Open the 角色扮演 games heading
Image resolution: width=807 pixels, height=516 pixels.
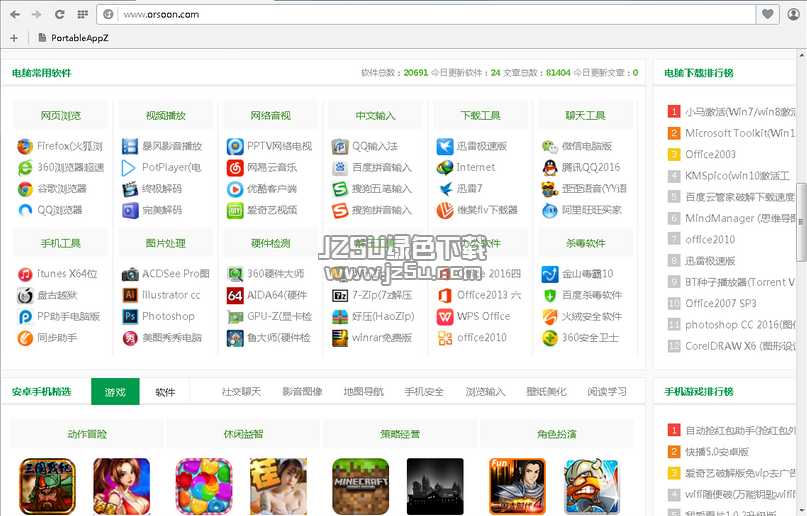(556, 434)
